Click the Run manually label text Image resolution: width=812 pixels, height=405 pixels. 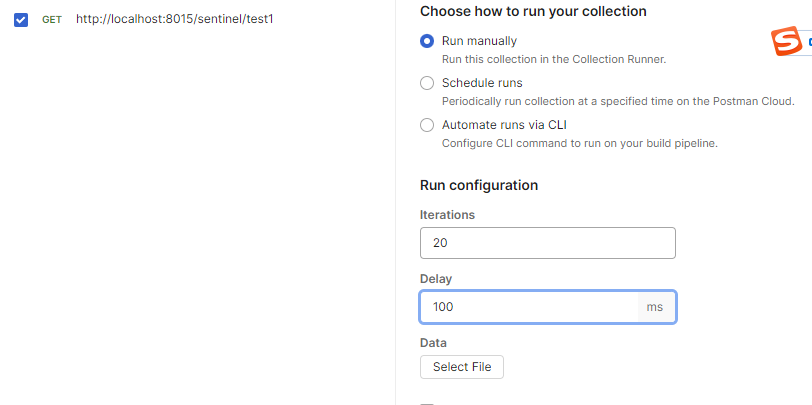point(479,41)
